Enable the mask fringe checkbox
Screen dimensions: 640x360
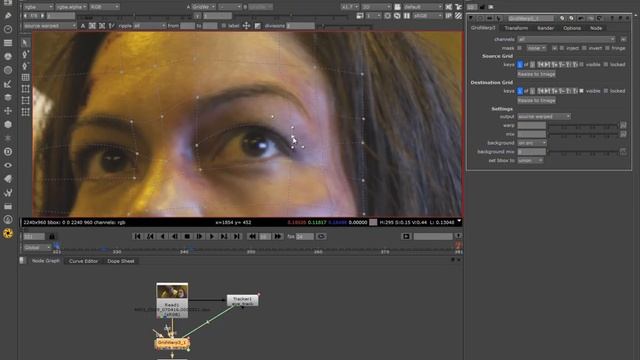608,48
